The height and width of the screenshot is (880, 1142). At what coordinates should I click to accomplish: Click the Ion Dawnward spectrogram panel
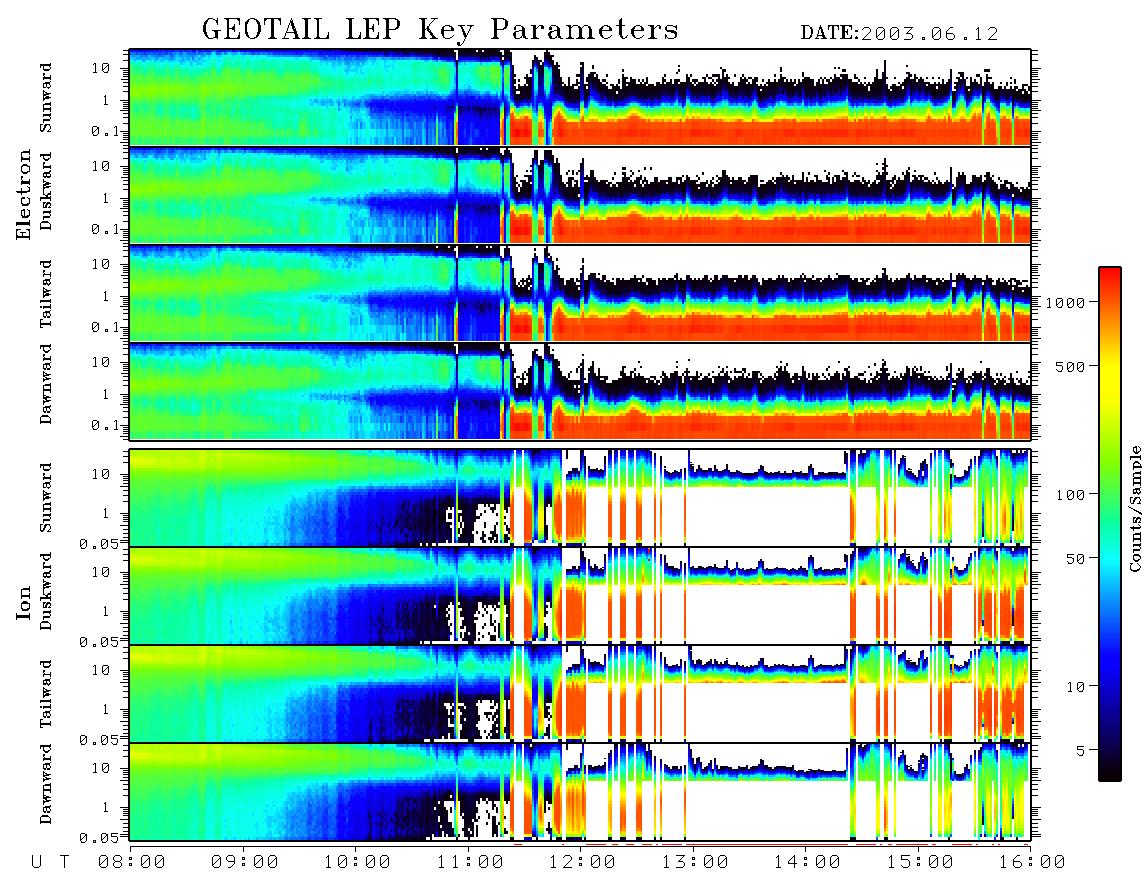click(580, 792)
